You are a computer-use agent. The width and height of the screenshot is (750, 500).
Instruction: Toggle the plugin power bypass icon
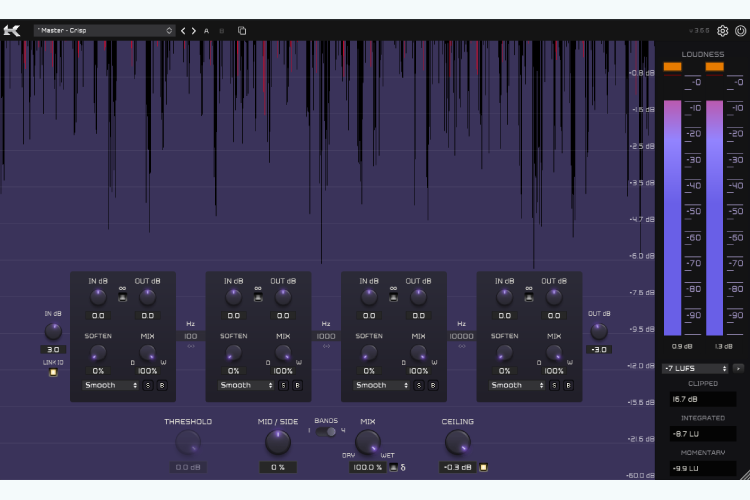[740, 31]
